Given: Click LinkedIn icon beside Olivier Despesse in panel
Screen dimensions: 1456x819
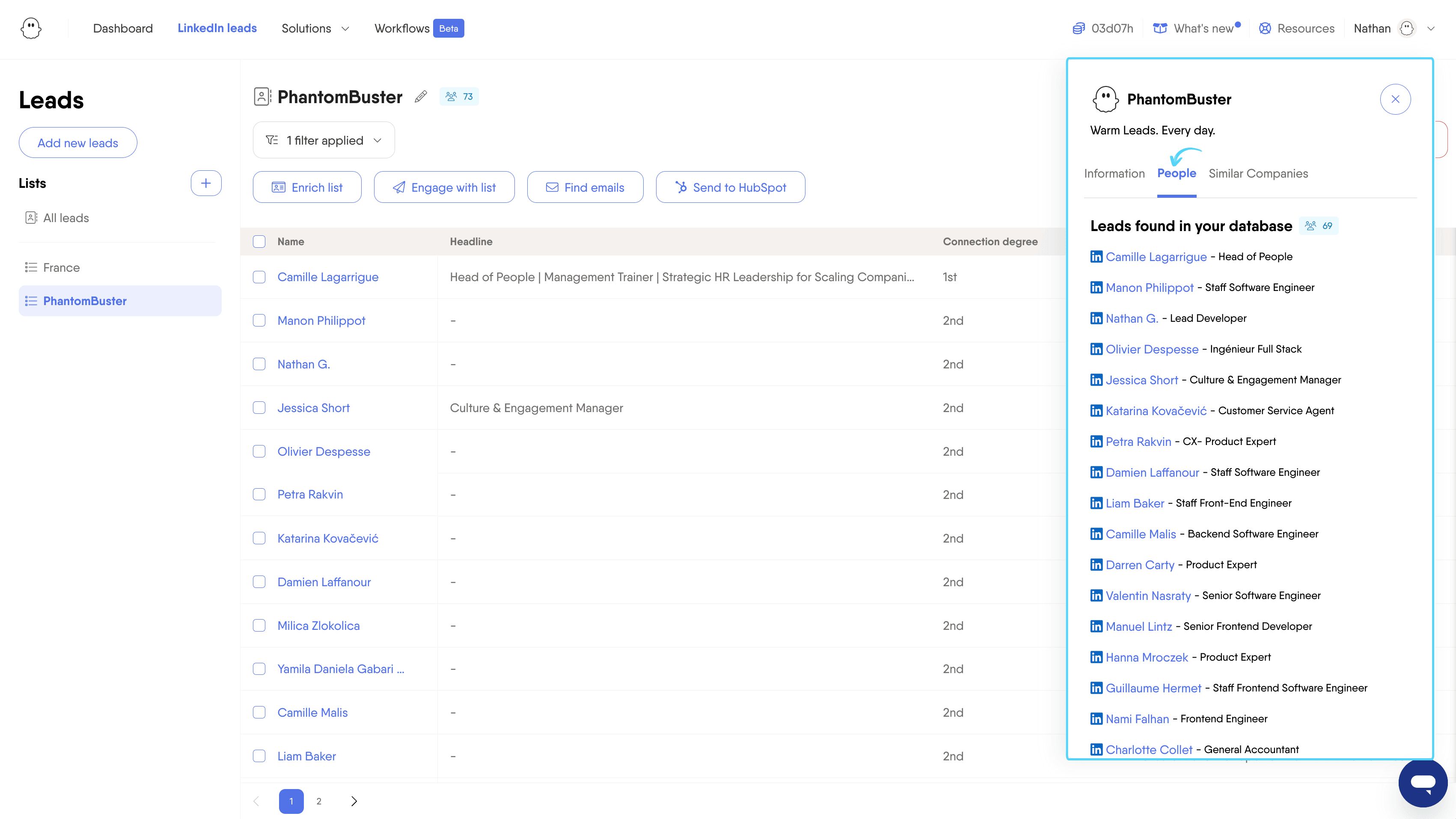Looking at the screenshot, I should point(1096,349).
